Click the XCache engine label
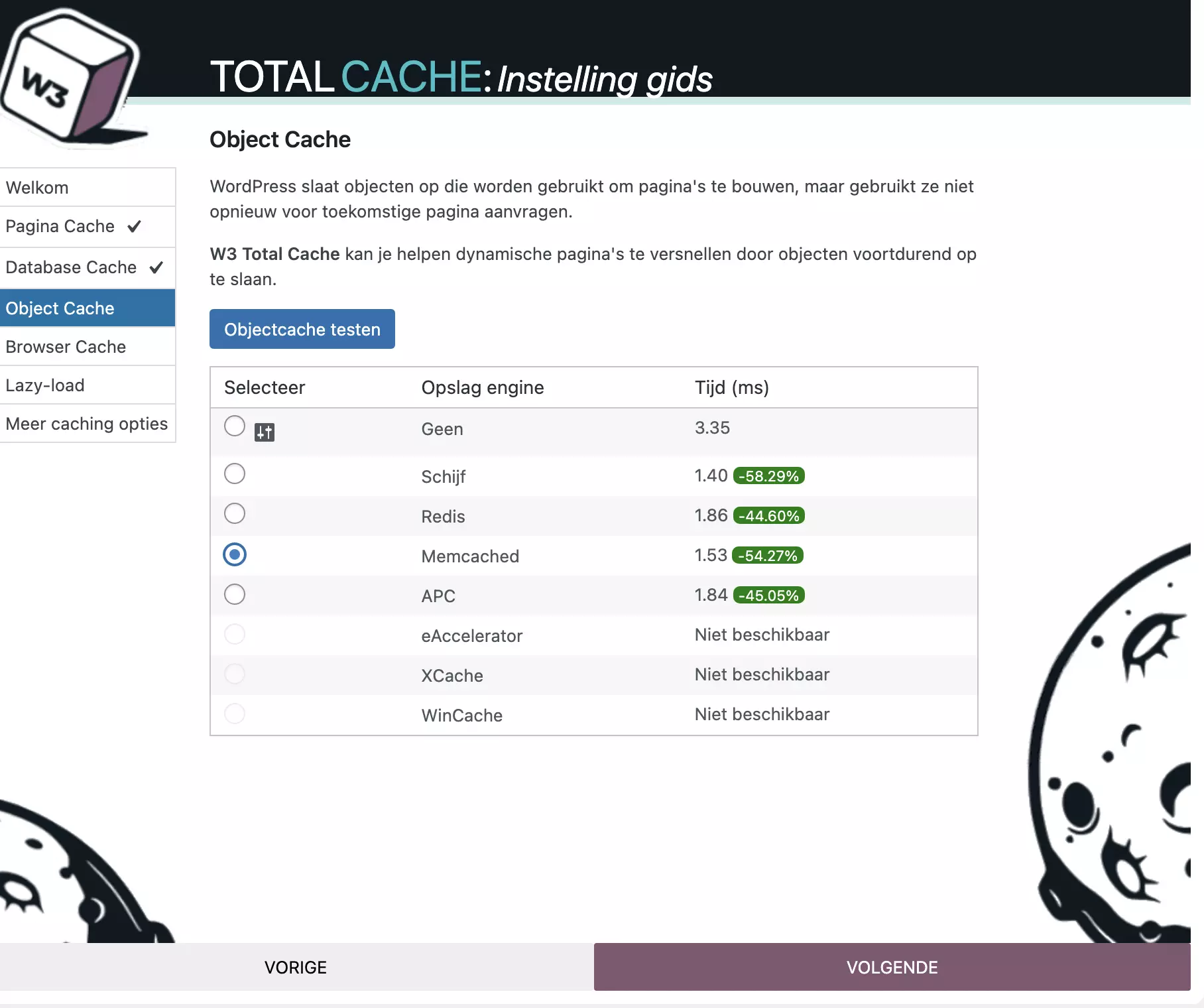This screenshot has width=1204, height=1008. click(452, 676)
